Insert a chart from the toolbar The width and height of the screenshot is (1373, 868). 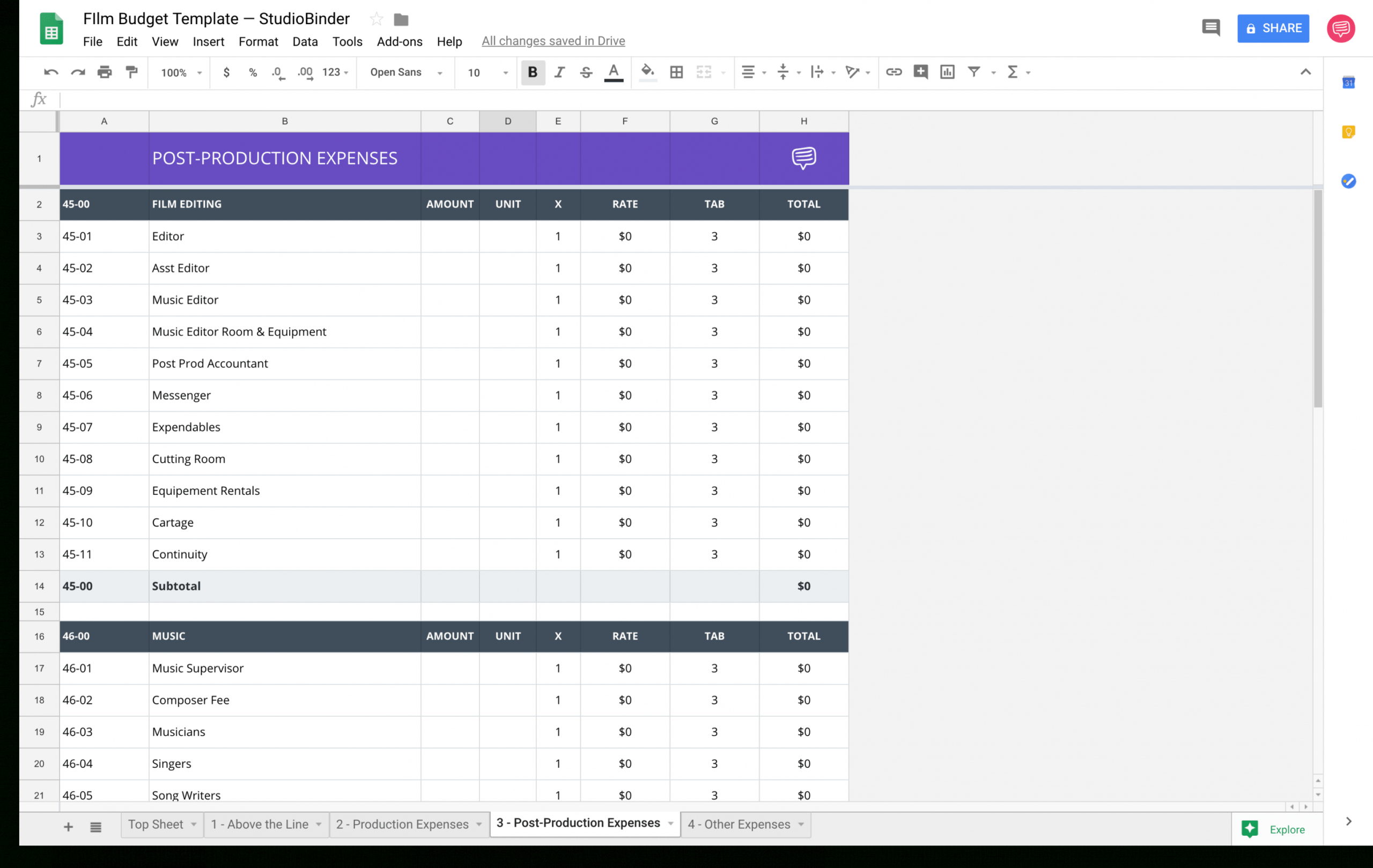coord(947,72)
